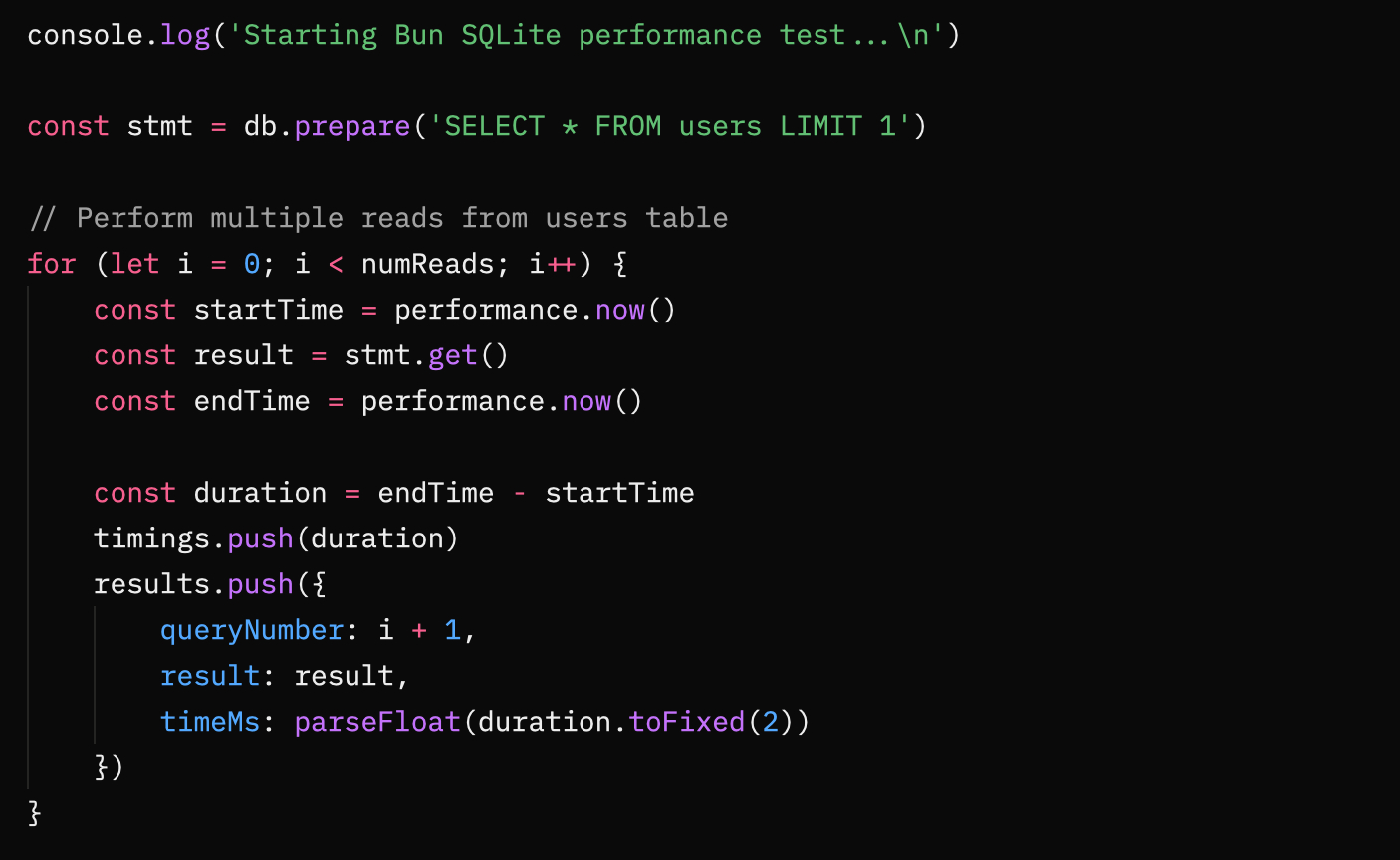Viewport: 1400px width, 860px height.
Task: Click the toFixed method name
Action: point(686,722)
